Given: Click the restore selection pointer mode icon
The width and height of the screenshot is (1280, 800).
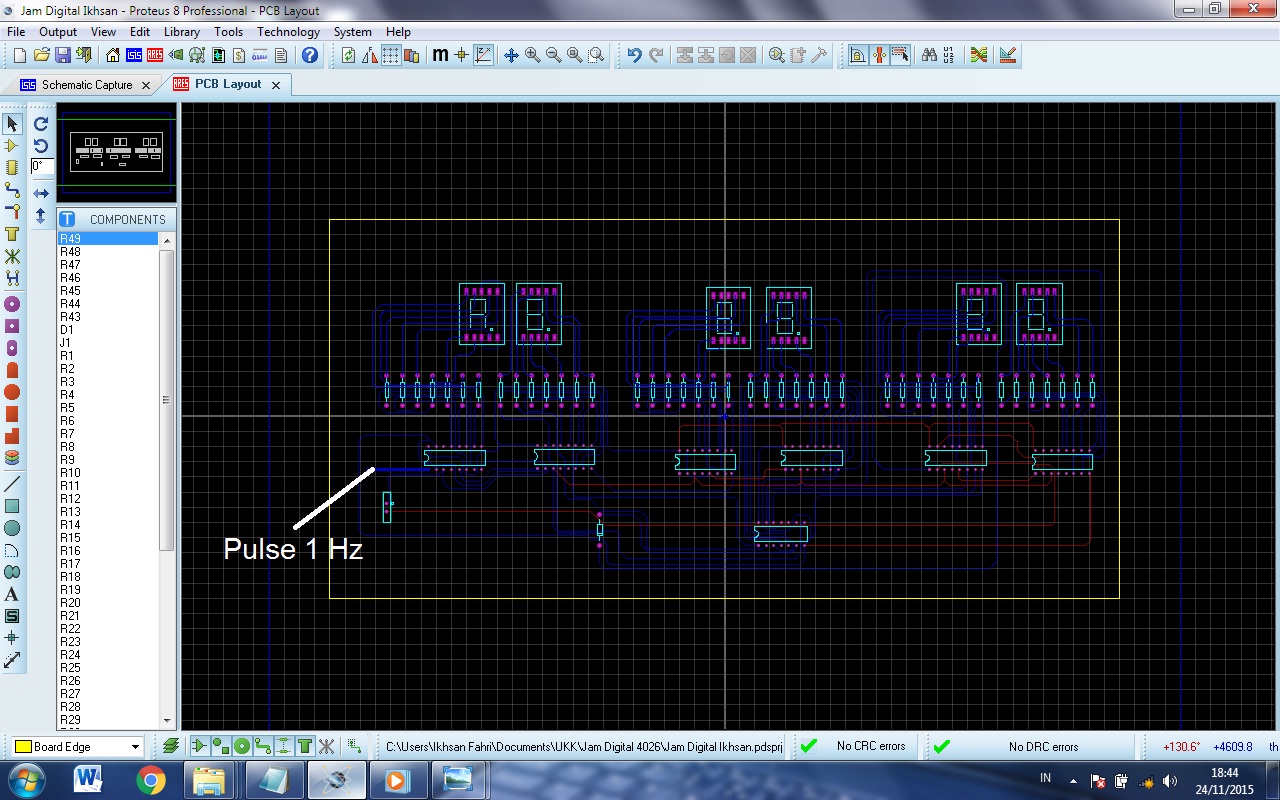Looking at the screenshot, I should pyautogui.click(x=11, y=124).
